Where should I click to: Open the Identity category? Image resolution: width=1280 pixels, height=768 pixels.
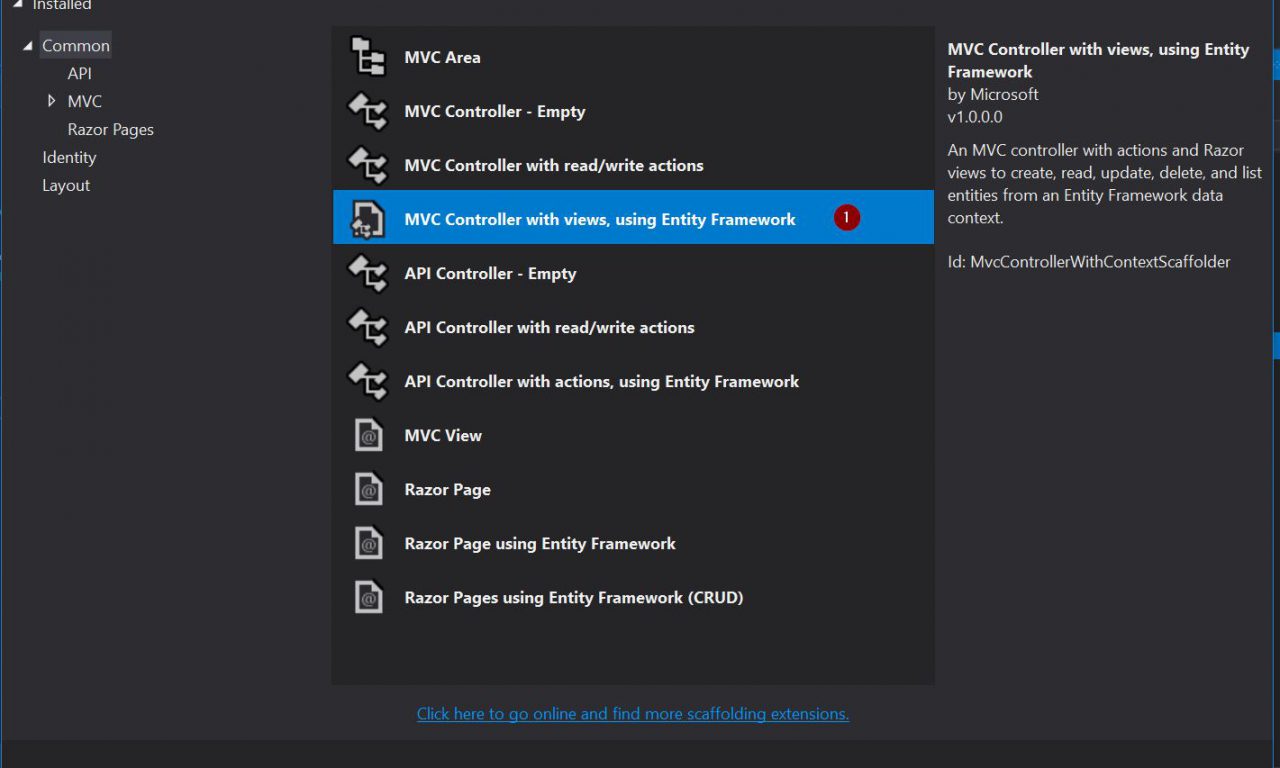coord(69,157)
